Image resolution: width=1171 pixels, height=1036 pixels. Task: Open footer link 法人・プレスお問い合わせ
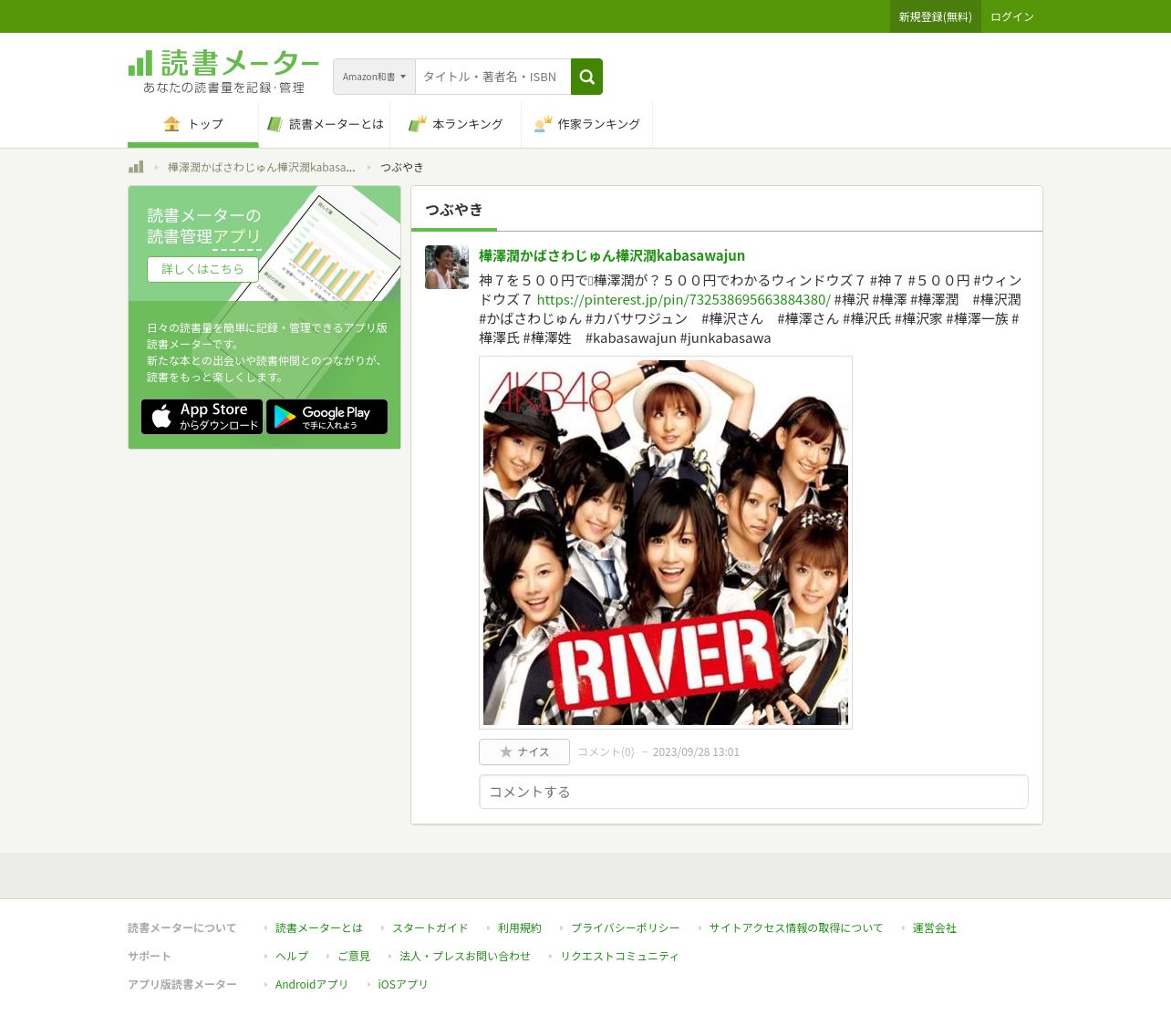pos(465,956)
